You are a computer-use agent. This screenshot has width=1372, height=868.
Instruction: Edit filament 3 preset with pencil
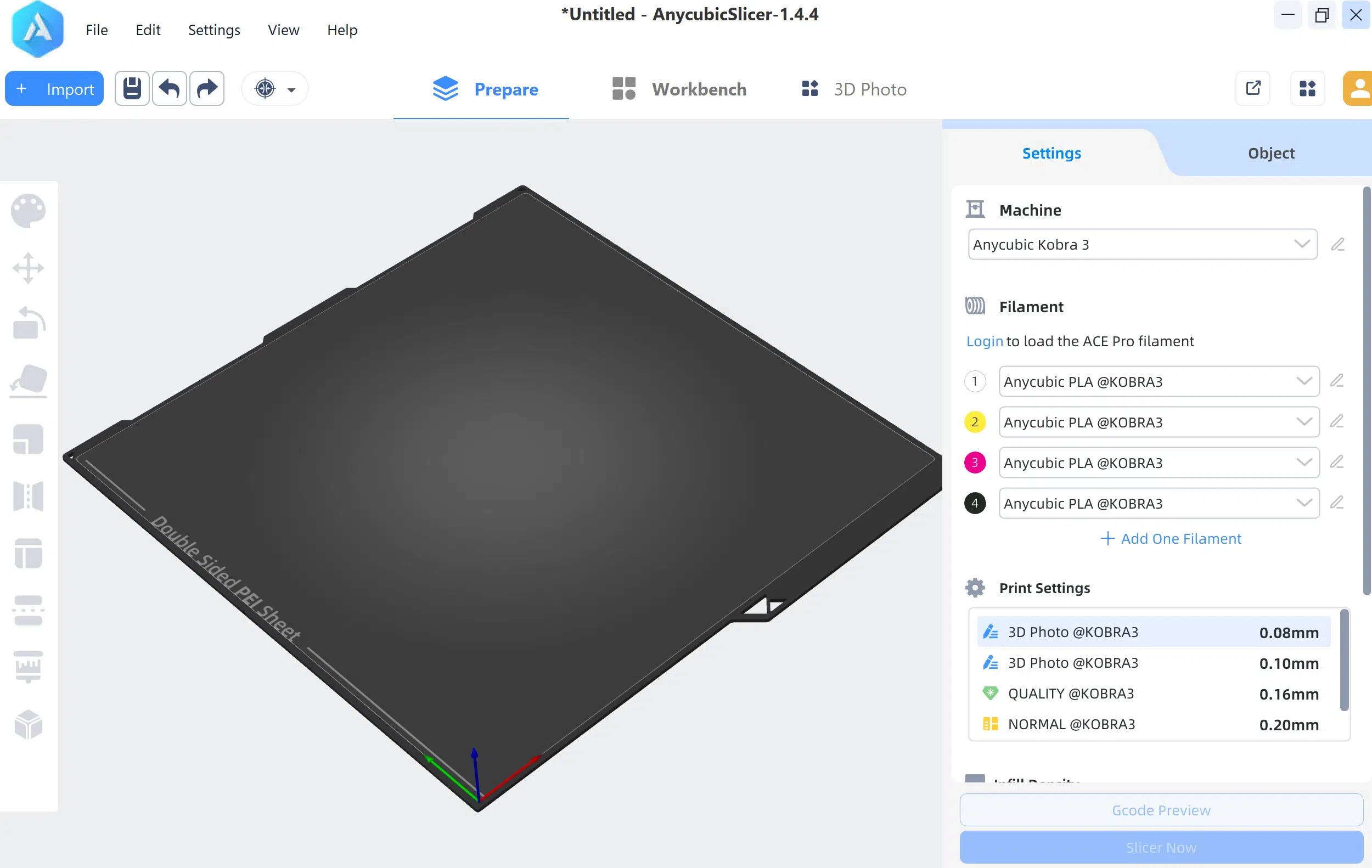1337,461
